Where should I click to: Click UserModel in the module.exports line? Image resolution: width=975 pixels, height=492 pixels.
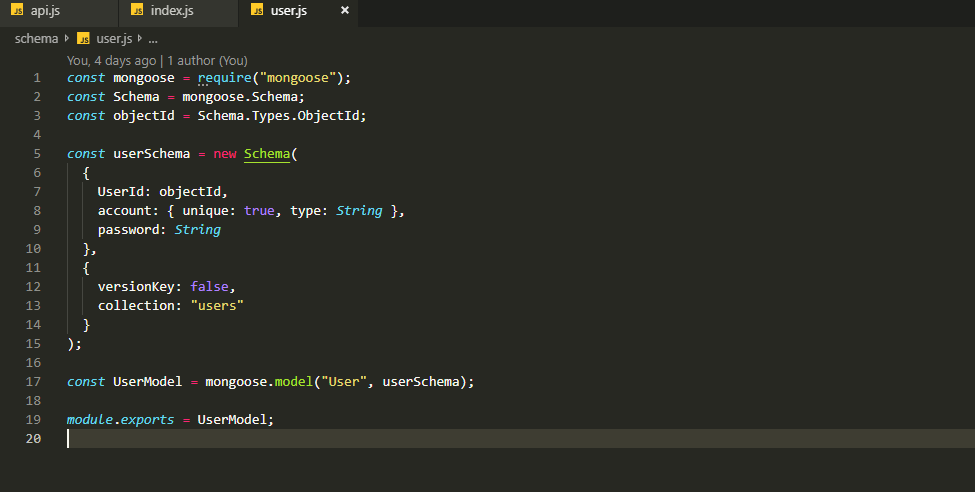click(x=233, y=420)
